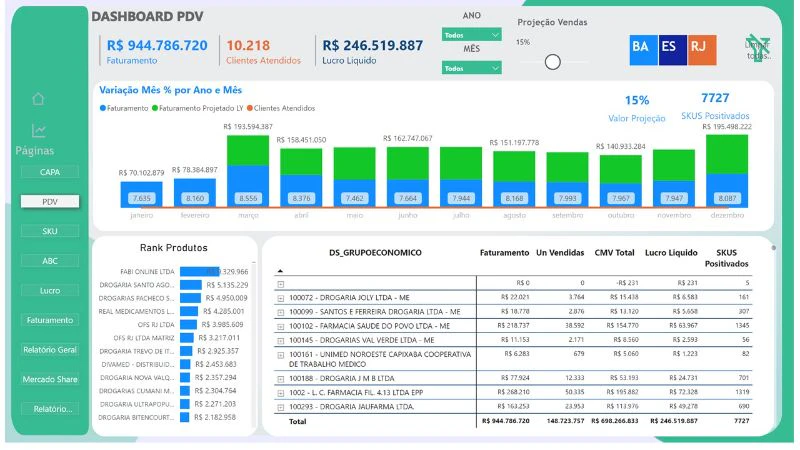Click the DROGARIAS PACHECO rank bar
800x450 pixels.
pos(190,298)
